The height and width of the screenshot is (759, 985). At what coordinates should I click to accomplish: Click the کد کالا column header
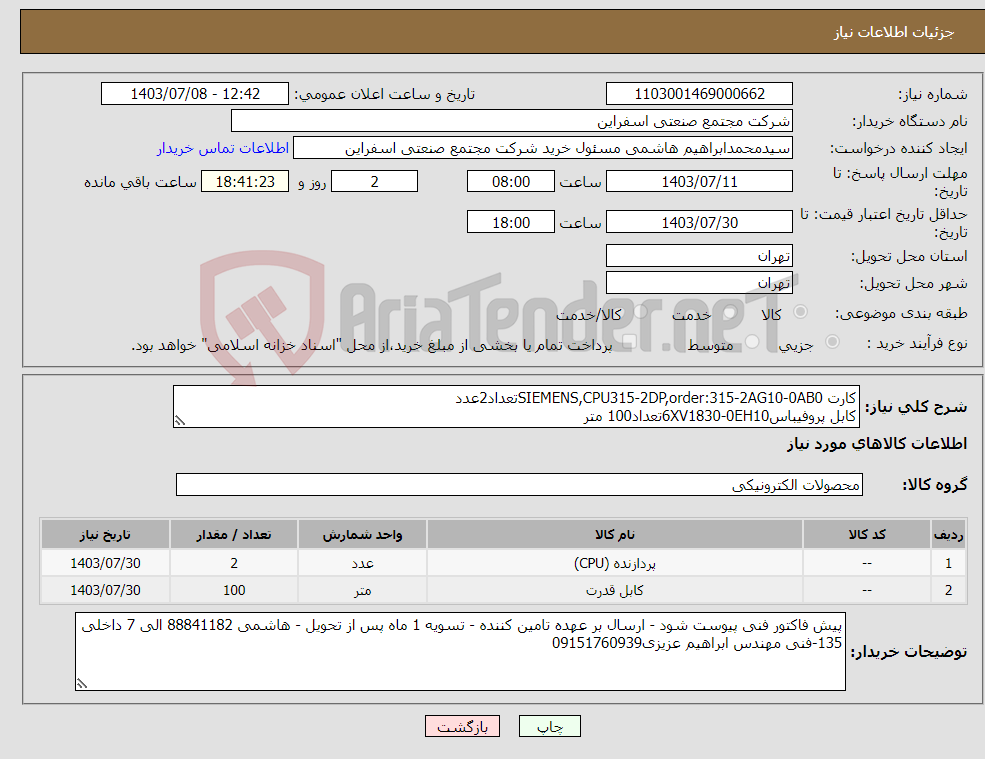[867, 534]
